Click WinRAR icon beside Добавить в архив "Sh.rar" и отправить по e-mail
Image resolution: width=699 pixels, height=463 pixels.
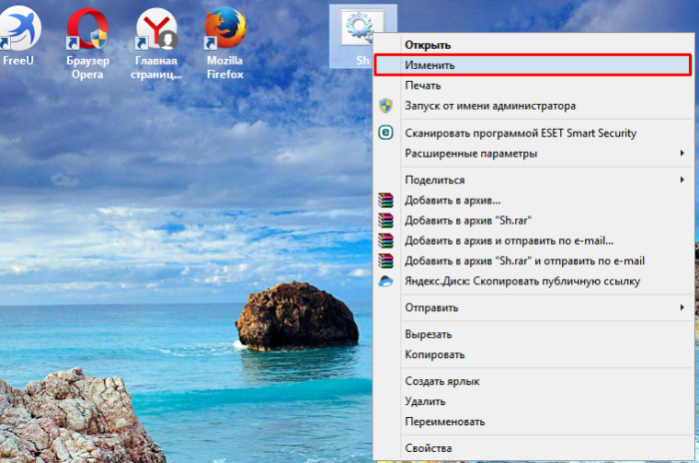[x=386, y=261]
